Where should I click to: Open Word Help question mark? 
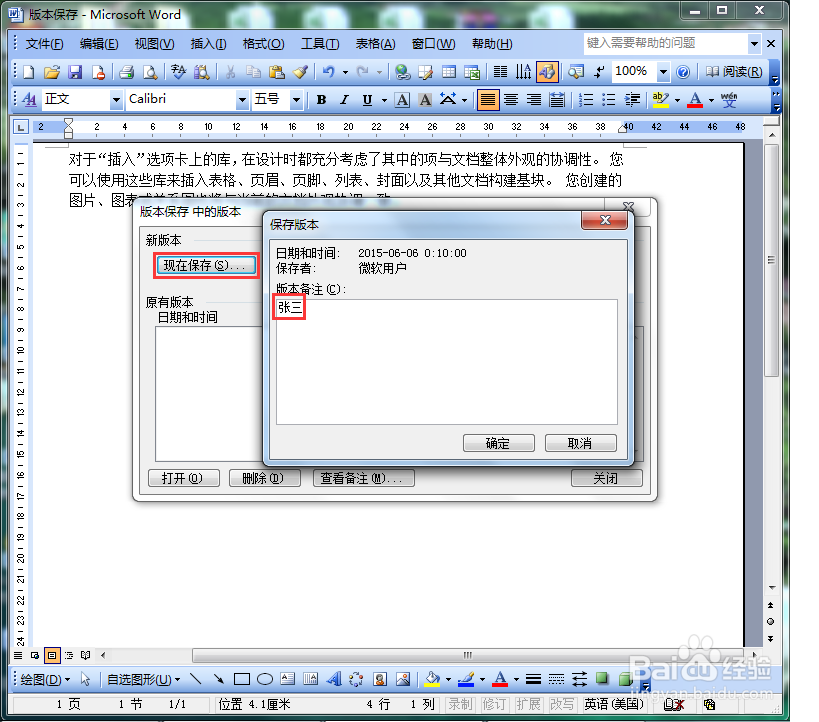683,72
